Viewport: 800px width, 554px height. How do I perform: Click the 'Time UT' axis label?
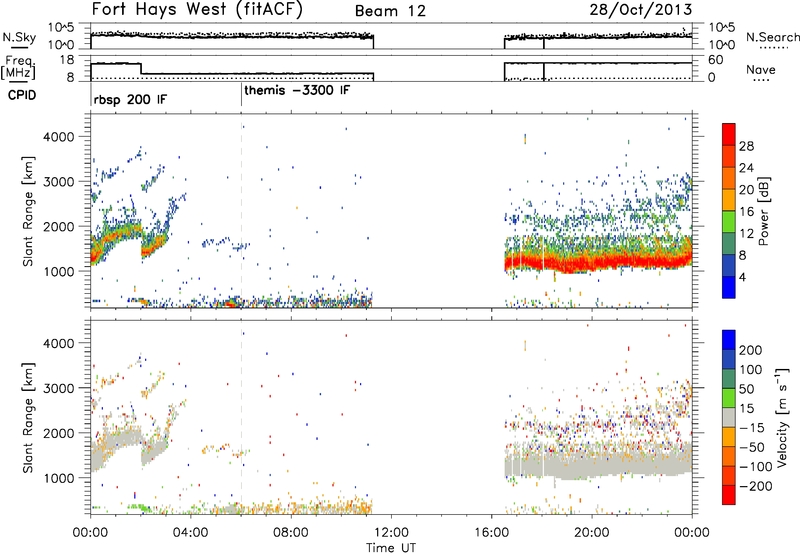click(391, 547)
